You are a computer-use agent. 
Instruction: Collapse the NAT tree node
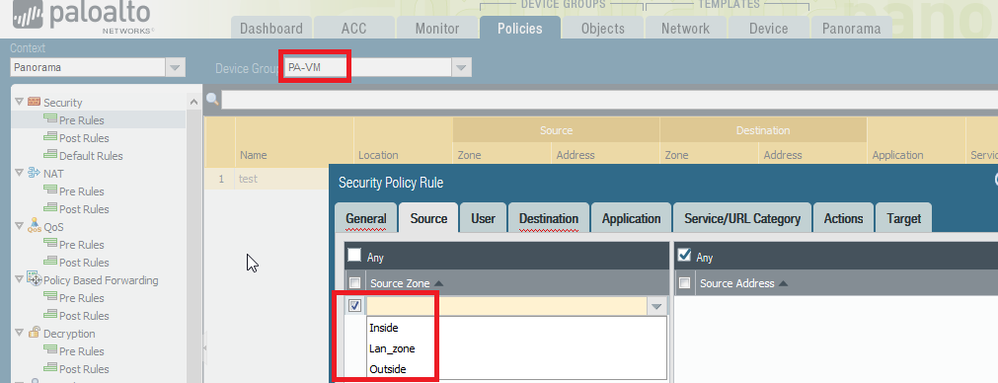[x=19, y=173]
